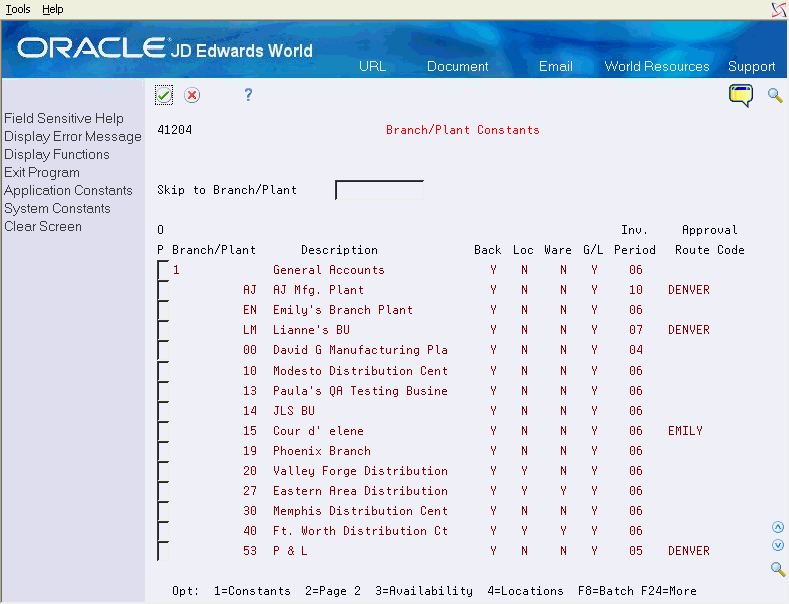789x604 pixels.
Task: Click the page down arrow icon
Action: tap(778, 545)
